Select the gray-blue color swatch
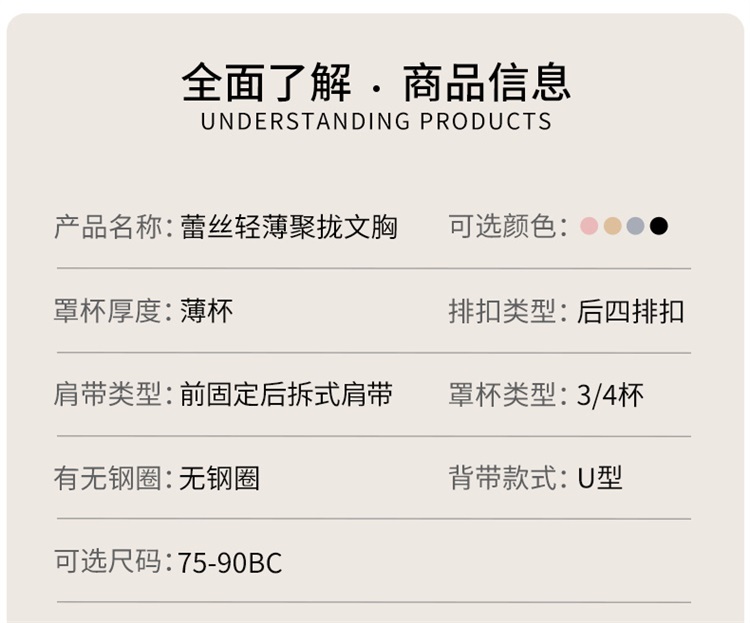 coord(635,226)
